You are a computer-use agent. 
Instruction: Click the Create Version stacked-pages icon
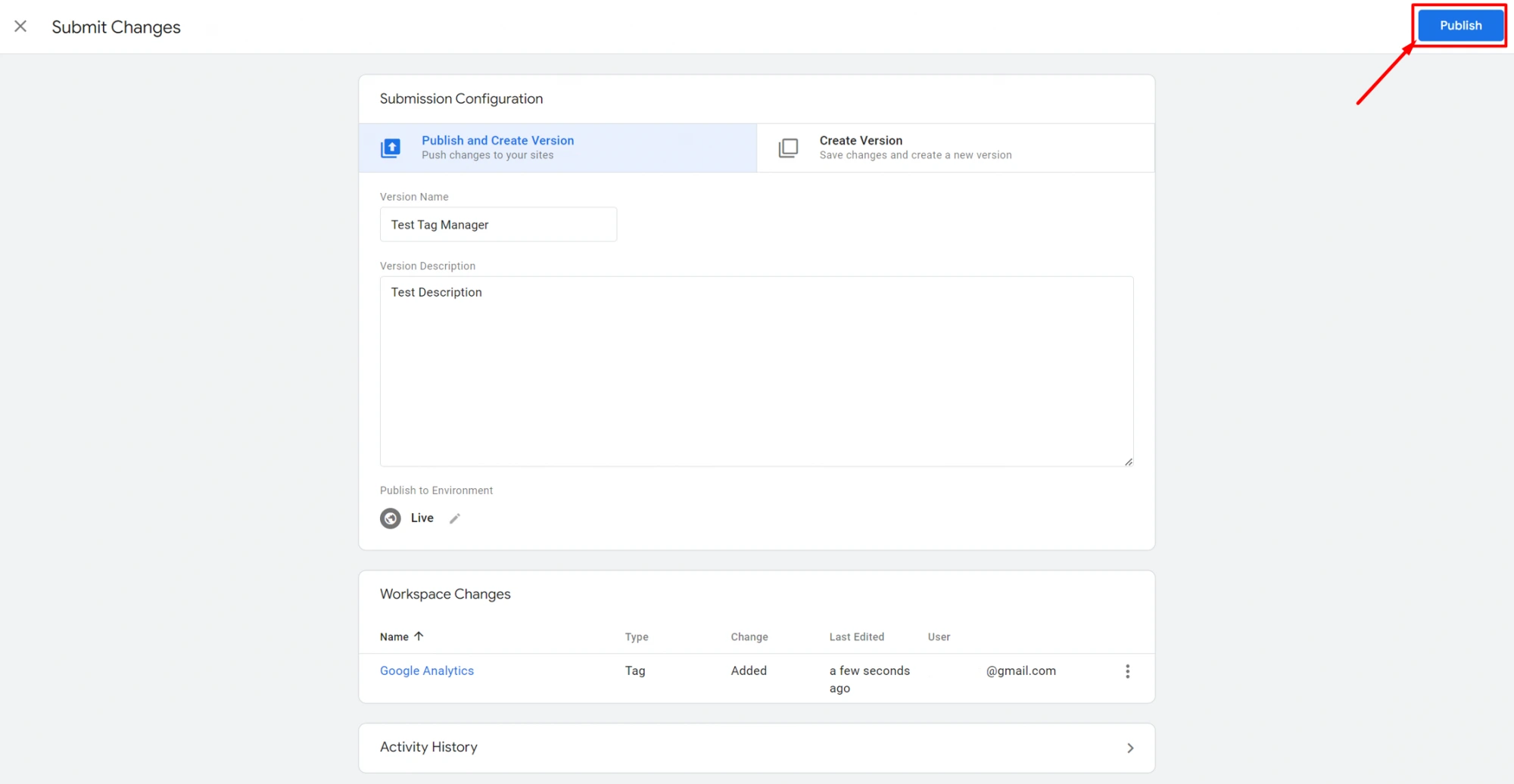[x=788, y=148]
